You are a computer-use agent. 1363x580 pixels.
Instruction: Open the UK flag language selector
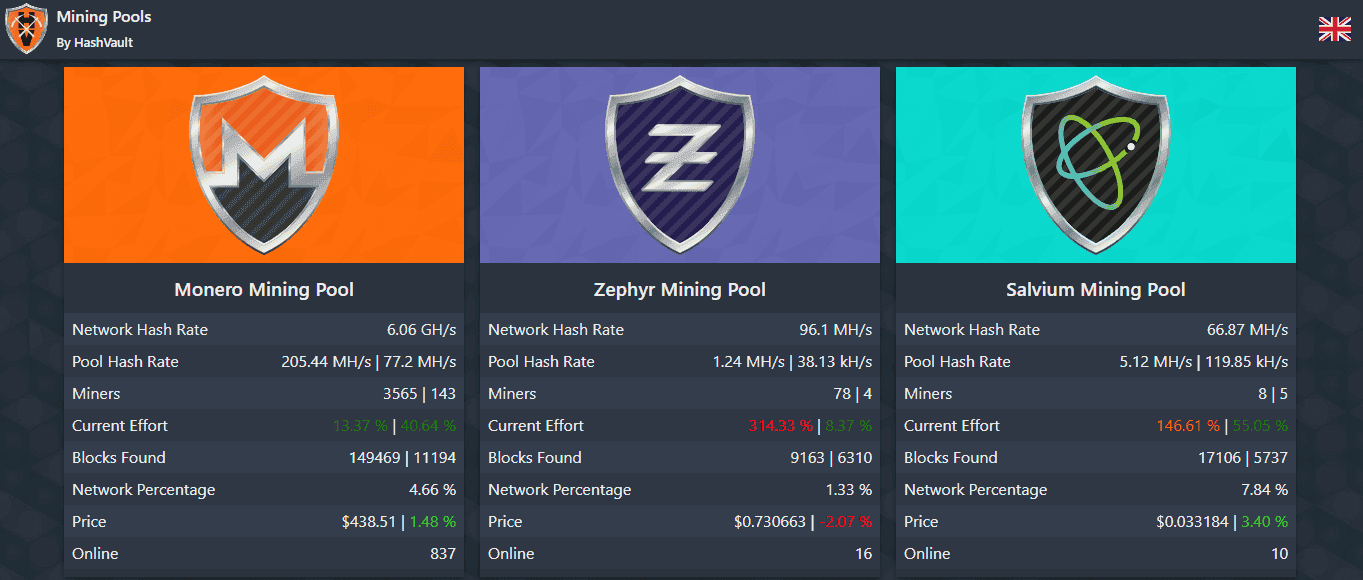click(x=1334, y=29)
